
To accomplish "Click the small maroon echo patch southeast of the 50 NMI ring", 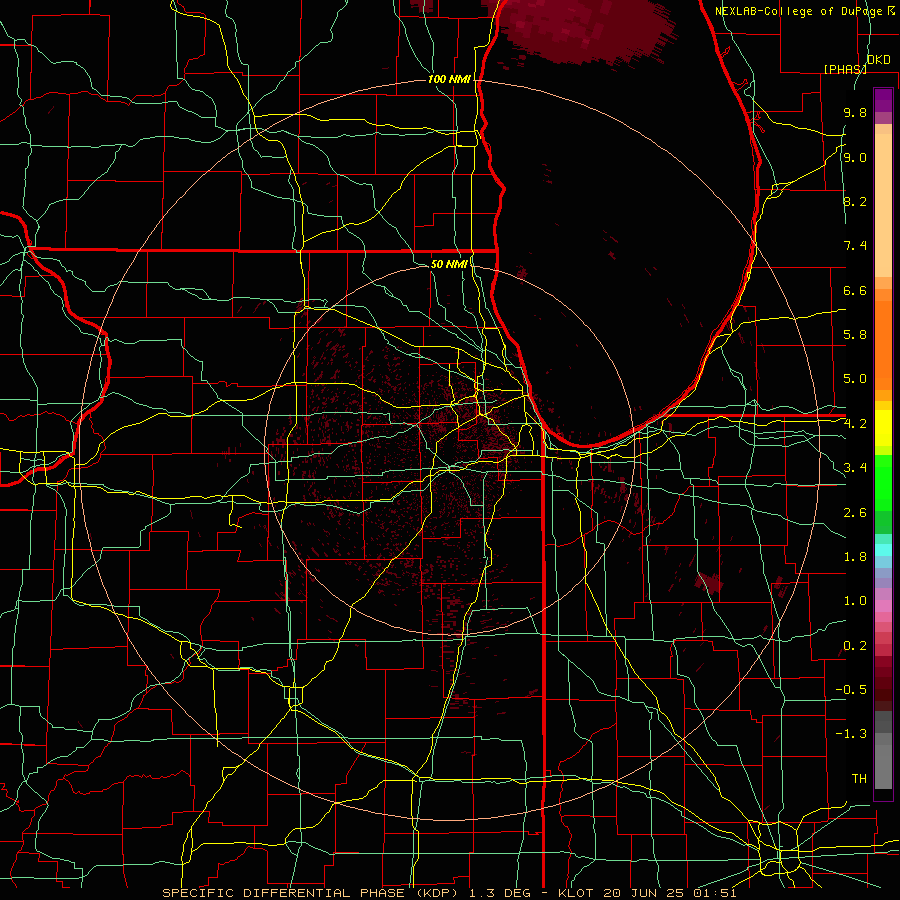I will (708, 583).
